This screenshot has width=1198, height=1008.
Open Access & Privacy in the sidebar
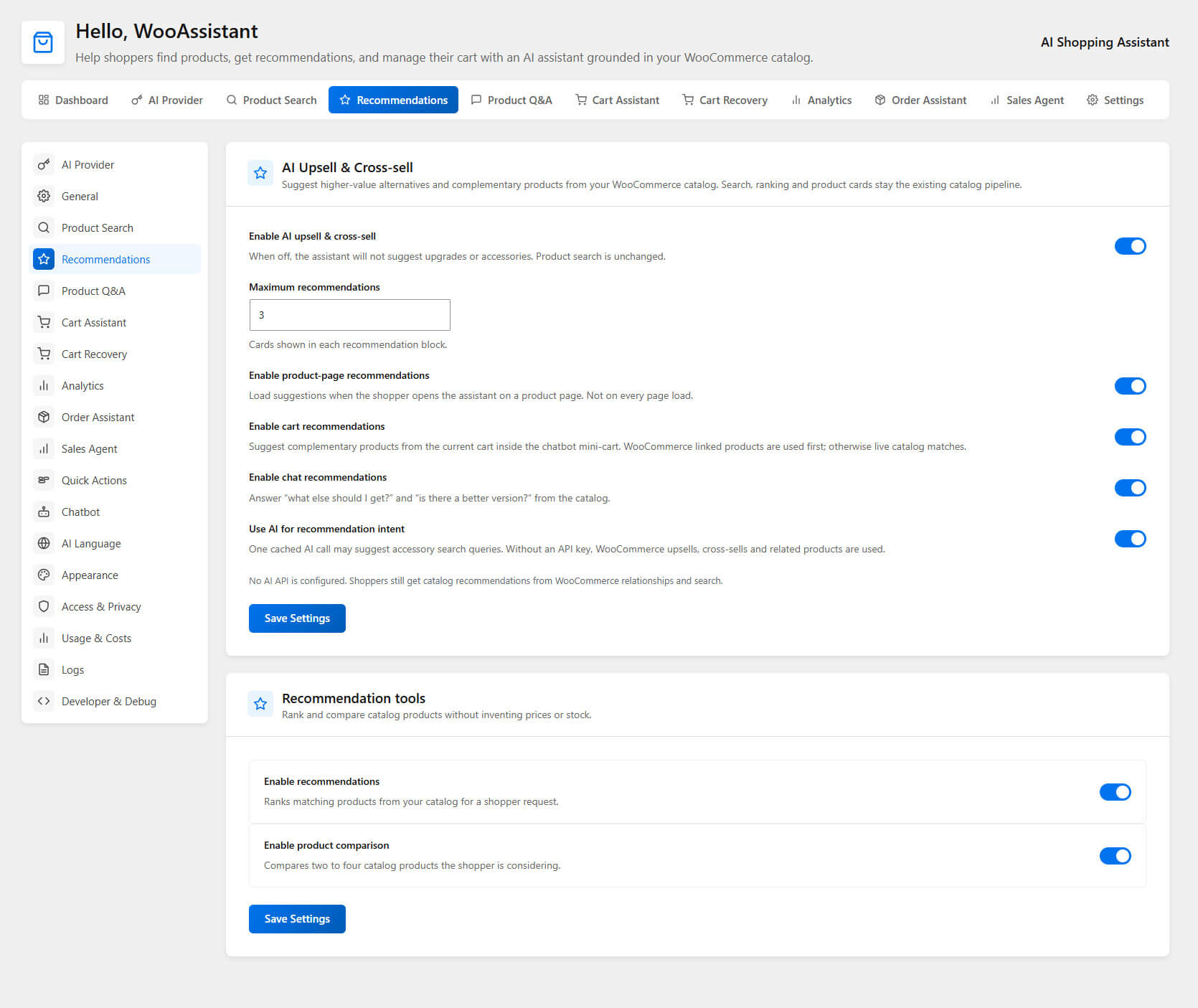pyautogui.click(x=115, y=606)
